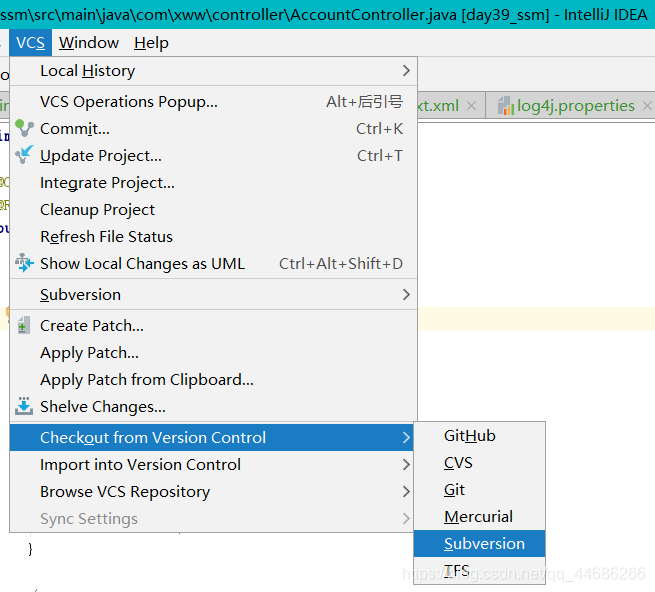Open the Window menu
Screen dimensions: 655x592
pyautogui.click(x=89, y=43)
